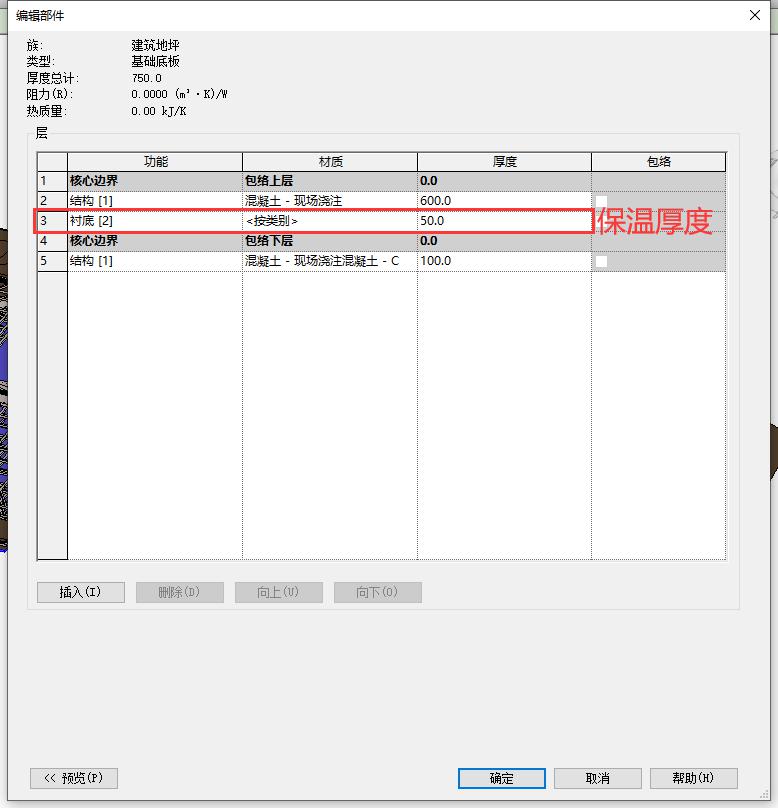Click material 混凝土 - 现场浇注混凝土 - C
778x808 pixels.
pyautogui.click(x=330, y=261)
